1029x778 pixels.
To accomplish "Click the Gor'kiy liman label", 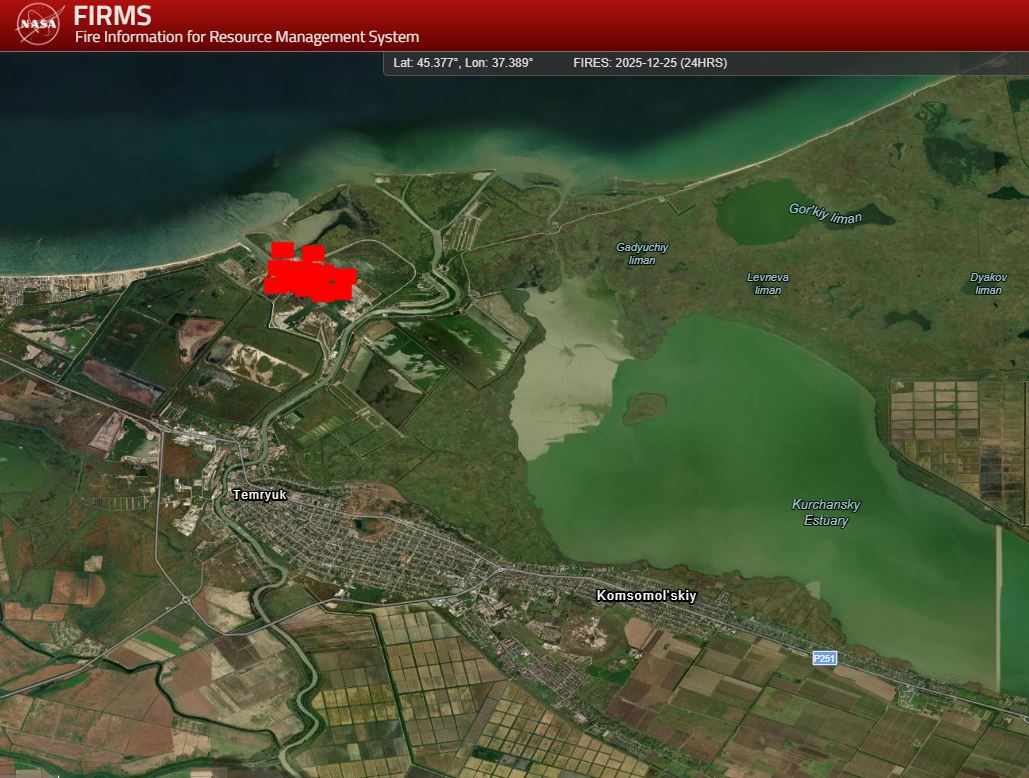I will coord(825,213).
